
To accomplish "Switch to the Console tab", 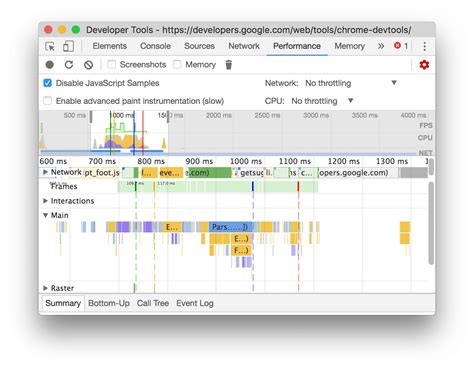I will 155,46.
